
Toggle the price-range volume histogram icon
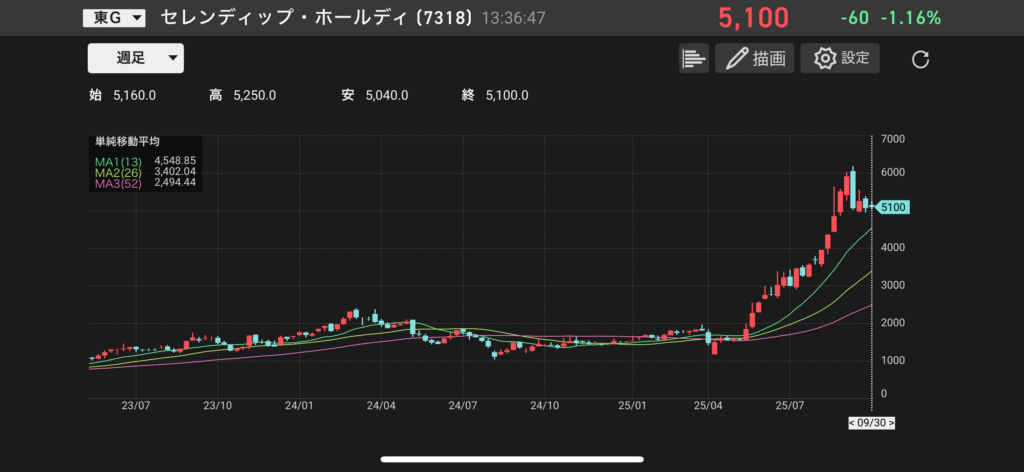click(x=693, y=59)
